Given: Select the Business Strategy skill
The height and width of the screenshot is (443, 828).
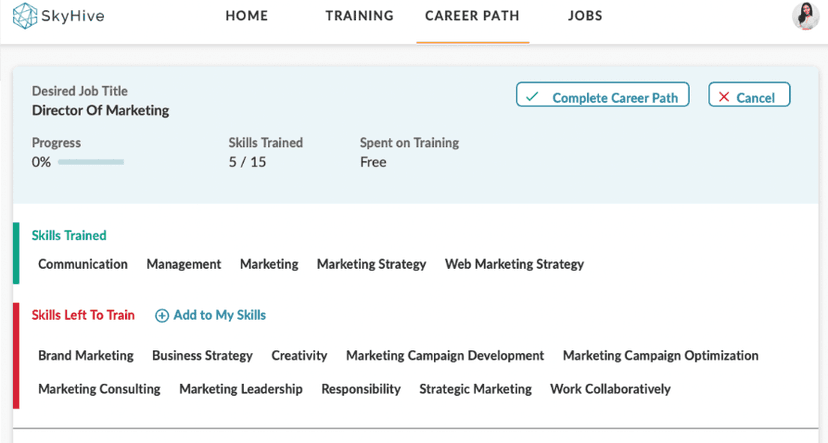Looking at the screenshot, I should pyautogui.click(x=202, y=356).
